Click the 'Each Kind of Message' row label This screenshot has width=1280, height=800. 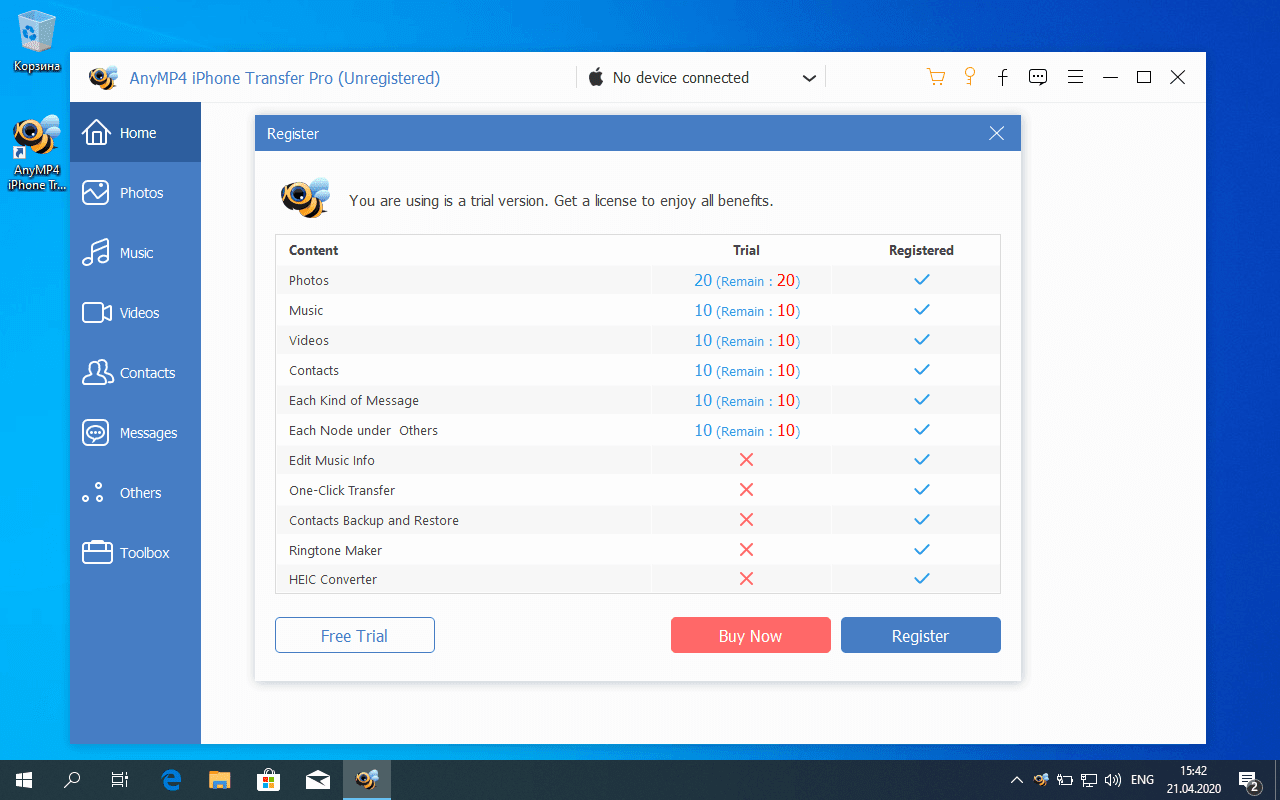coord(354,400)
